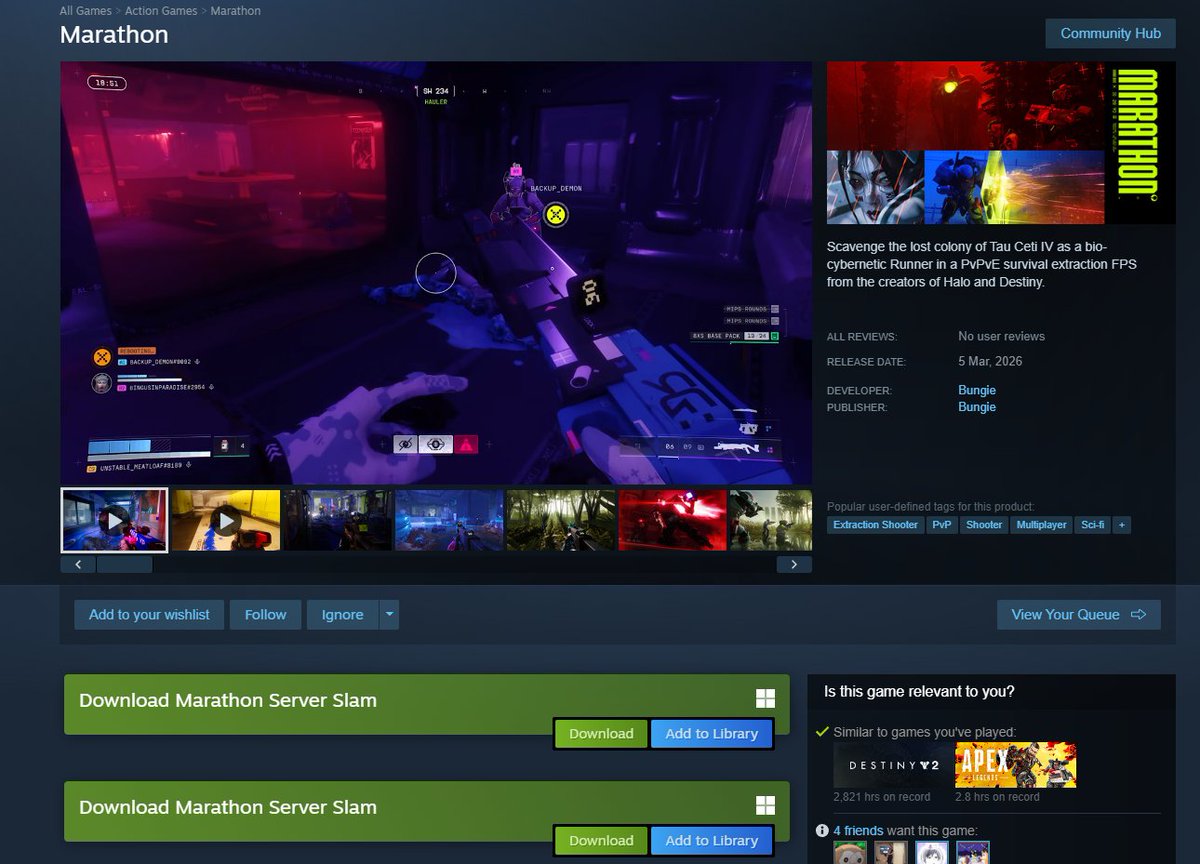Select the red-lit screenshot thumbnail
Screen dimensions: 1200x864
coord(673,520)
